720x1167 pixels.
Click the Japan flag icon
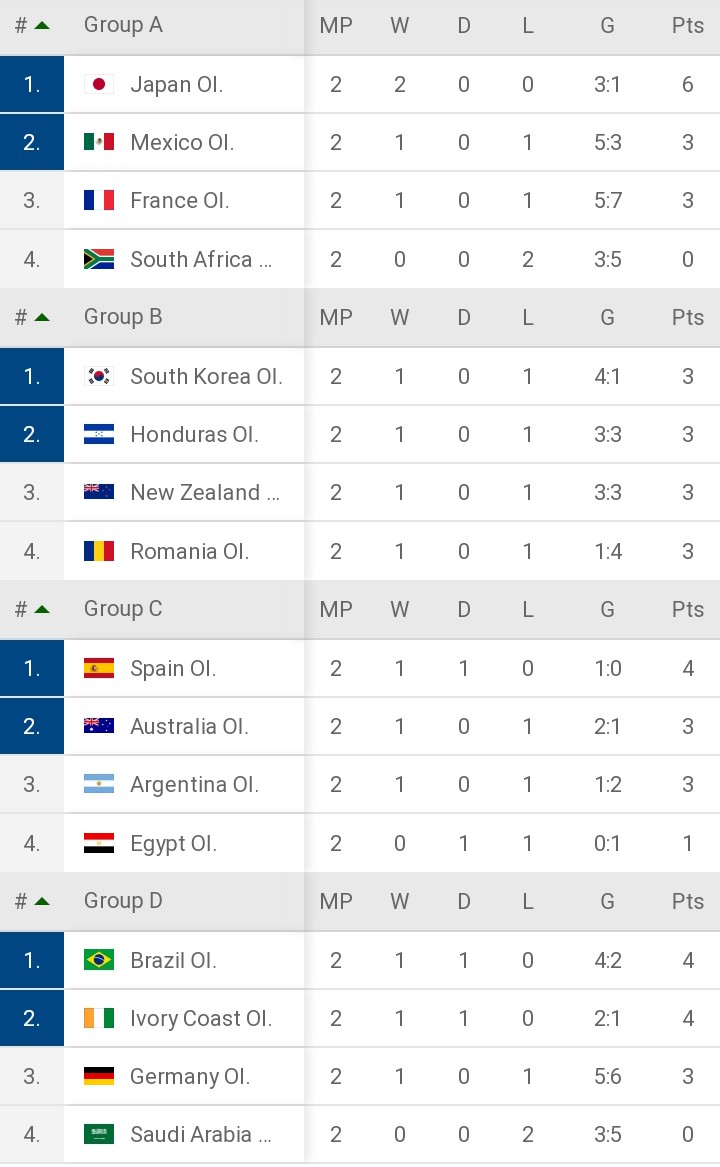click(x=98, y=84)
